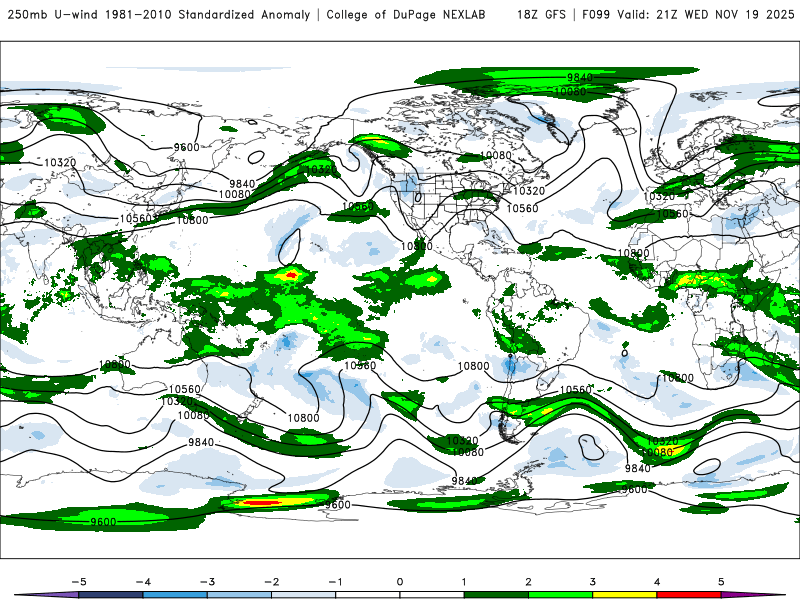
Task: Click the "18Z GFS" model run label
Action: tap(541, 15)
